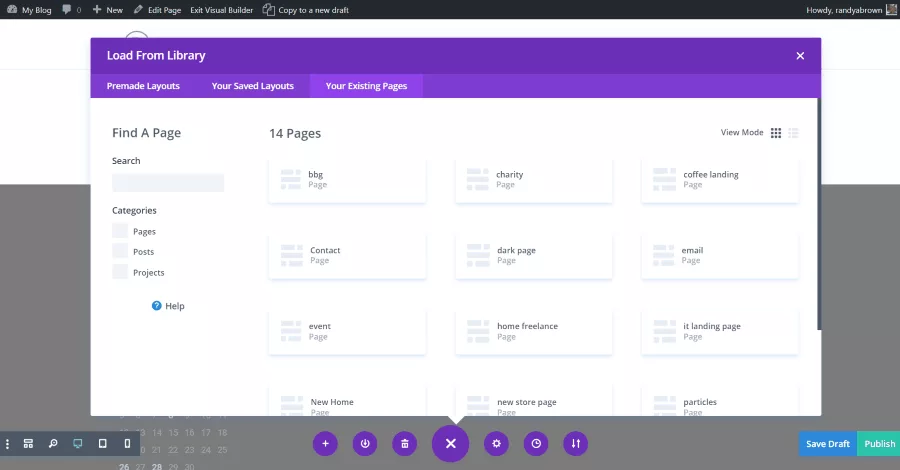900x470 pixels.
Task: Click the charity card's layout icon
Action: (478, 179)
